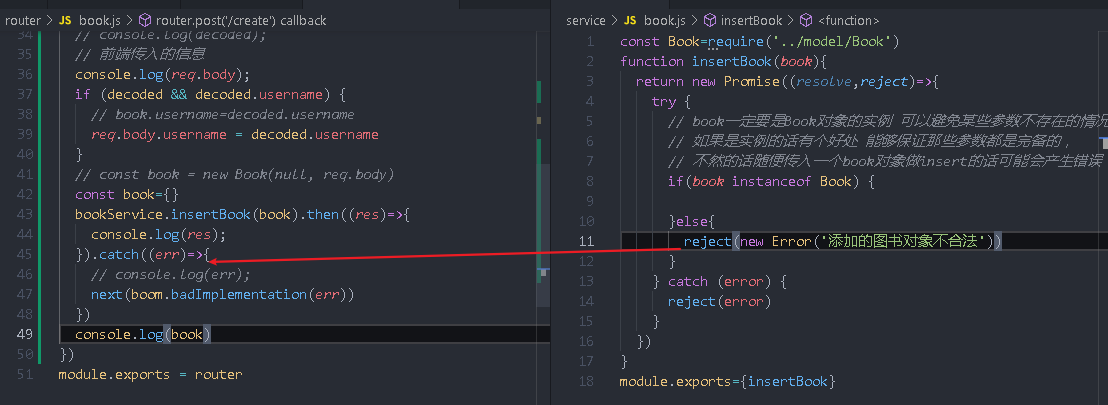Click "reject(new Error('添加的图书对象不合法'))" line
This screenshot has height=405, width=1108.
coord(843,241)
